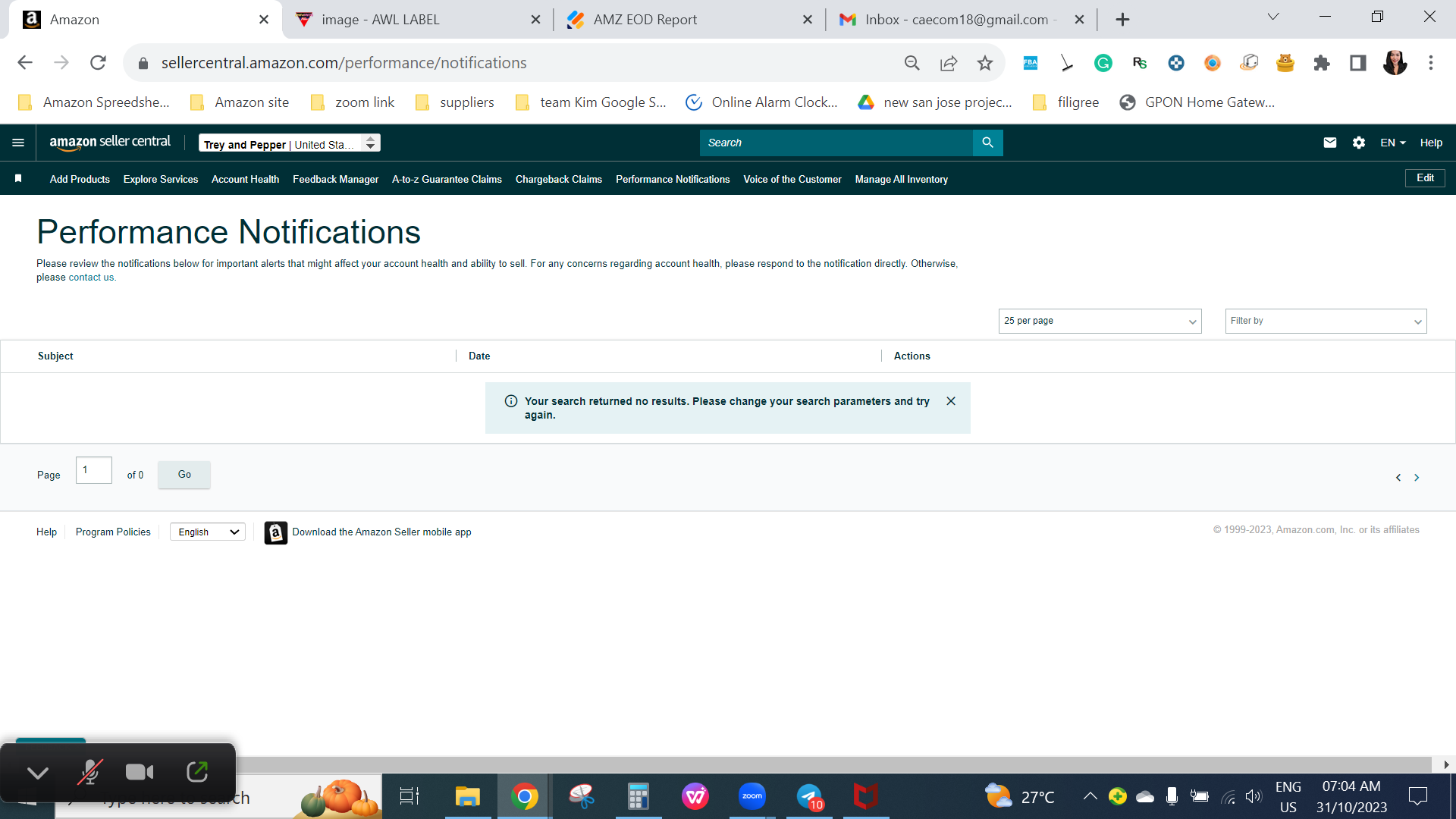The image size is (1456, 819).
Task: Open the suppliers bookmark folder
Action: 455,102
